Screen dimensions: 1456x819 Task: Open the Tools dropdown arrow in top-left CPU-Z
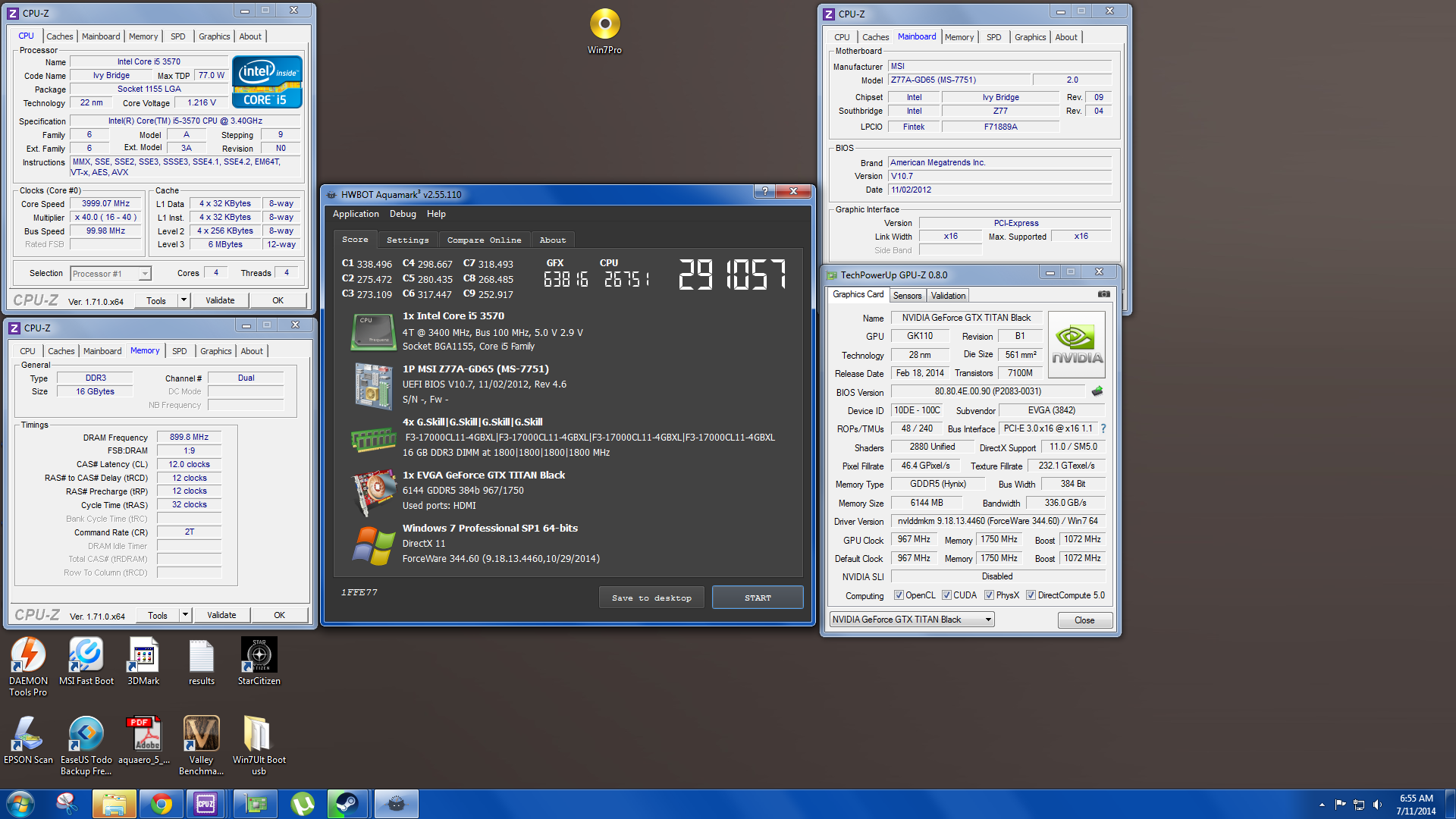(184, 300)
